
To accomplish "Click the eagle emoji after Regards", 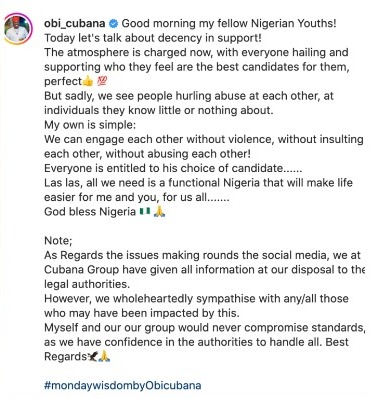I will coord(93,357).
